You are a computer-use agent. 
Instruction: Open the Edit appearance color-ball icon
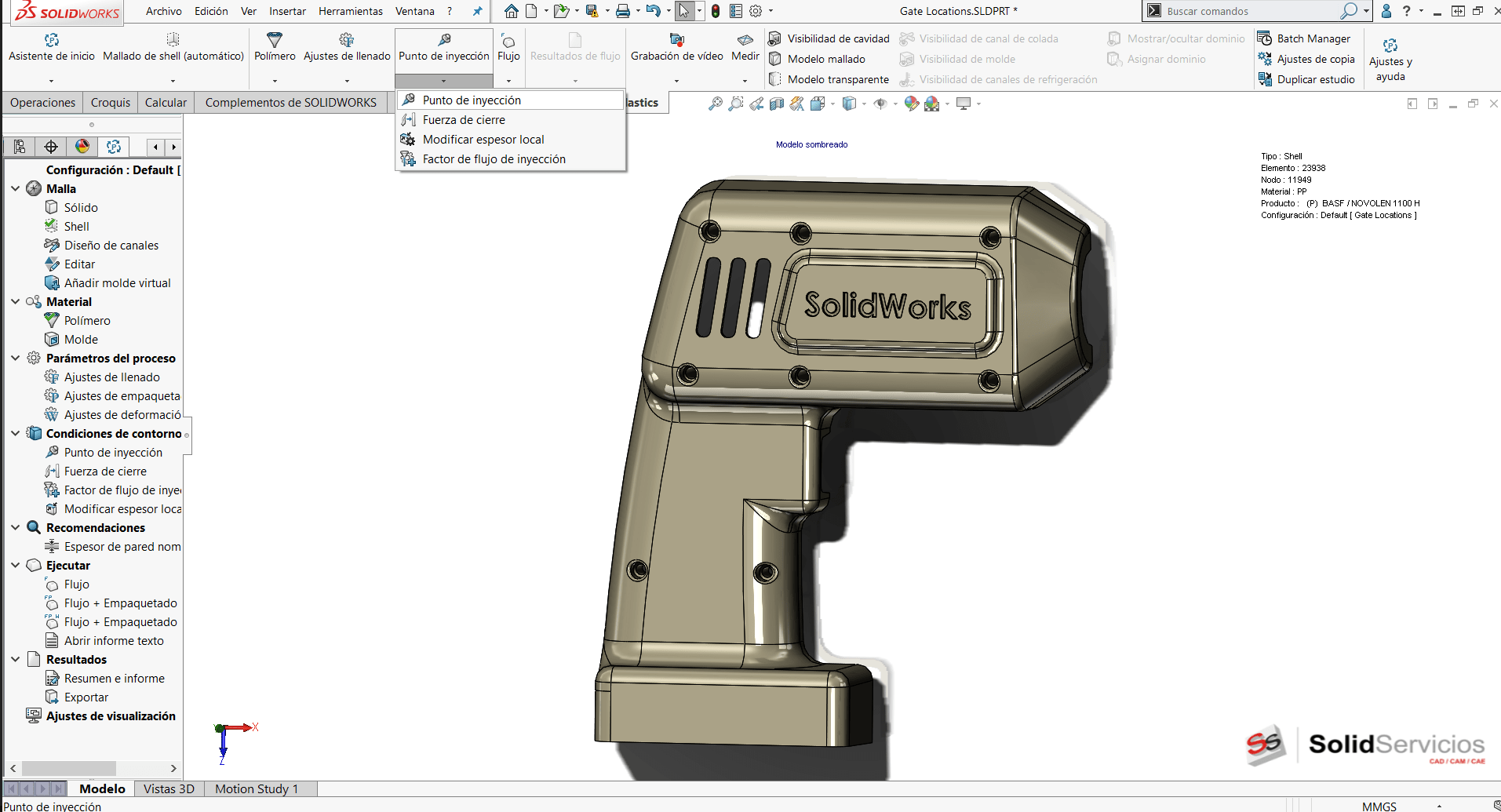(911, 104)
